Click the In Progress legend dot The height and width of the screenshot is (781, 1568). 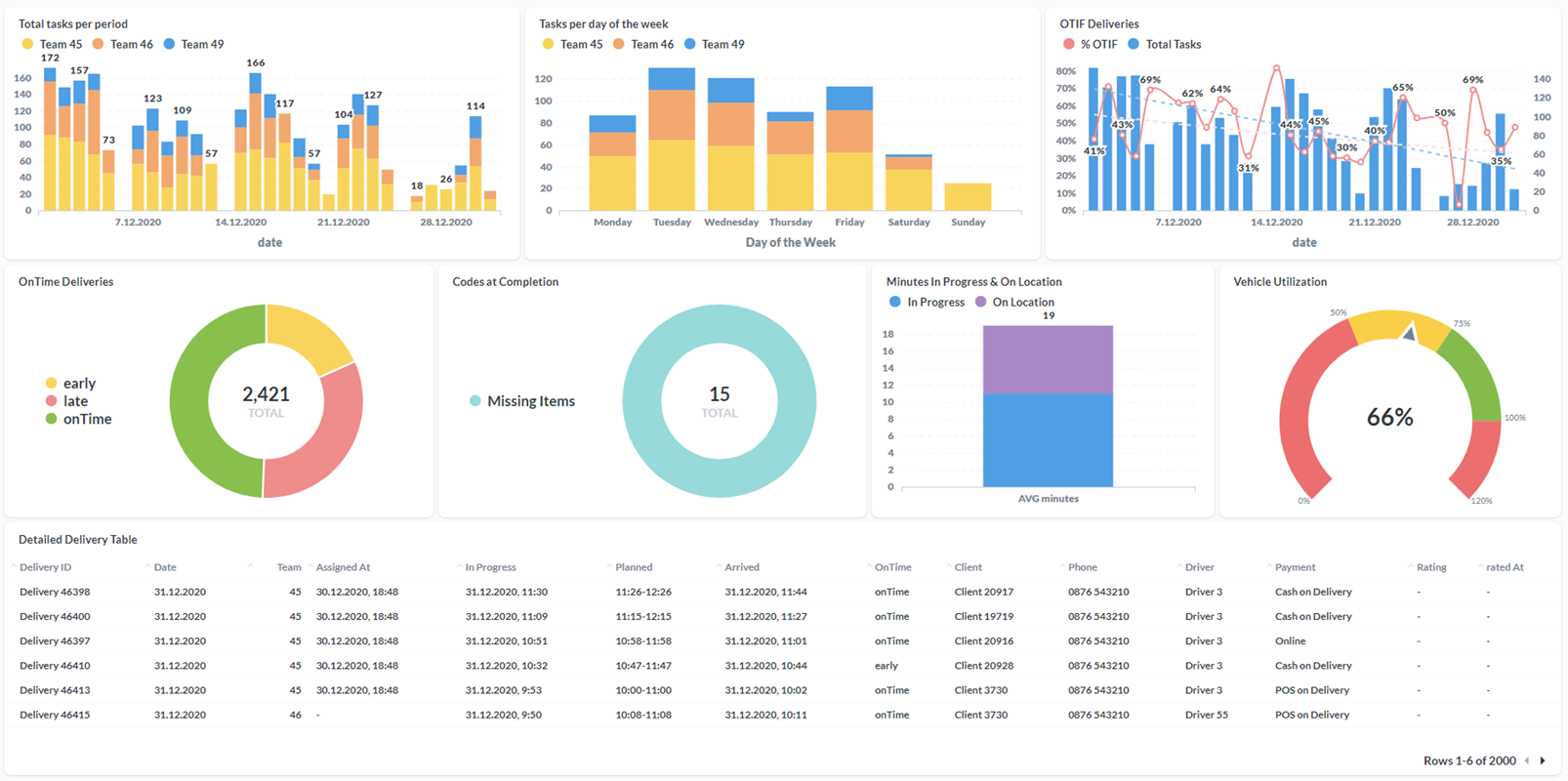[x=895, y=303]
